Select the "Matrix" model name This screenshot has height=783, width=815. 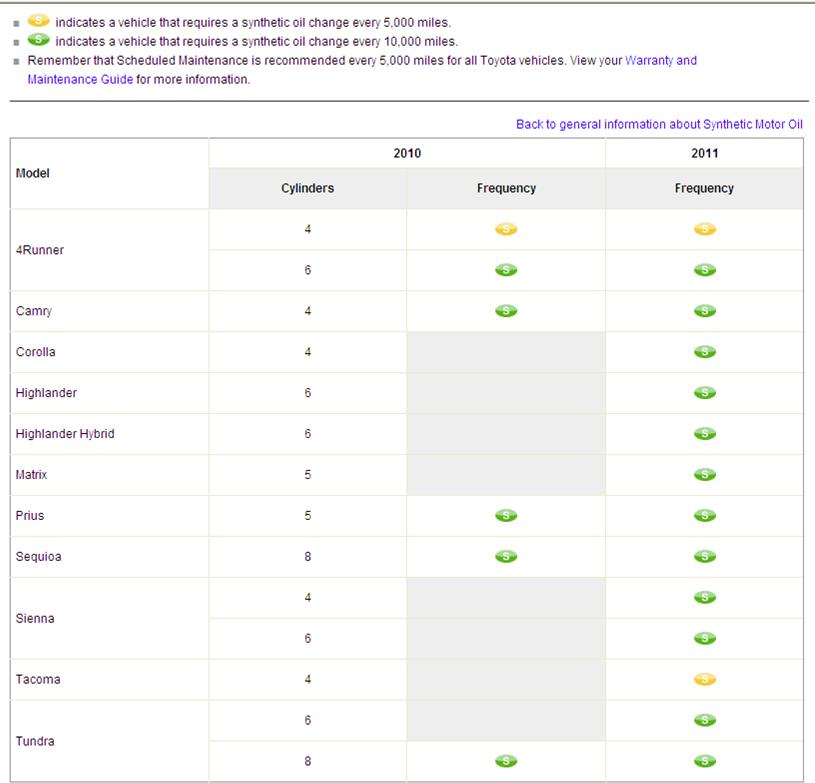pos(31,475)
